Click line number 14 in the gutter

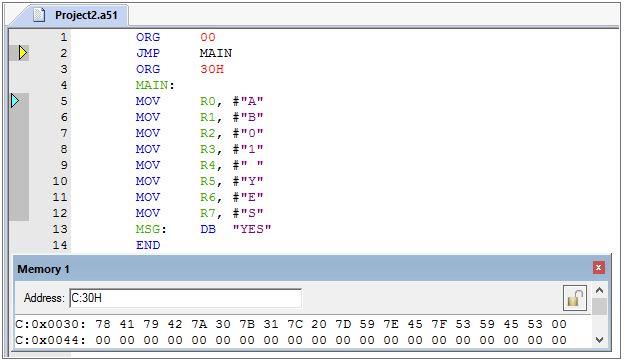coord(60,245)
